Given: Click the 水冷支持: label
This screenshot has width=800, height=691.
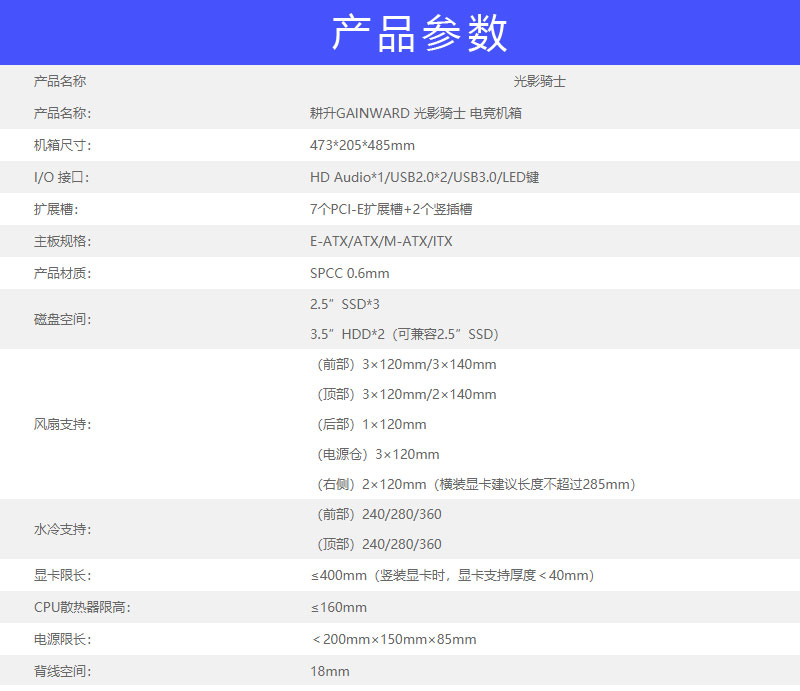Looking at the screenshot, I should (62, 530).
